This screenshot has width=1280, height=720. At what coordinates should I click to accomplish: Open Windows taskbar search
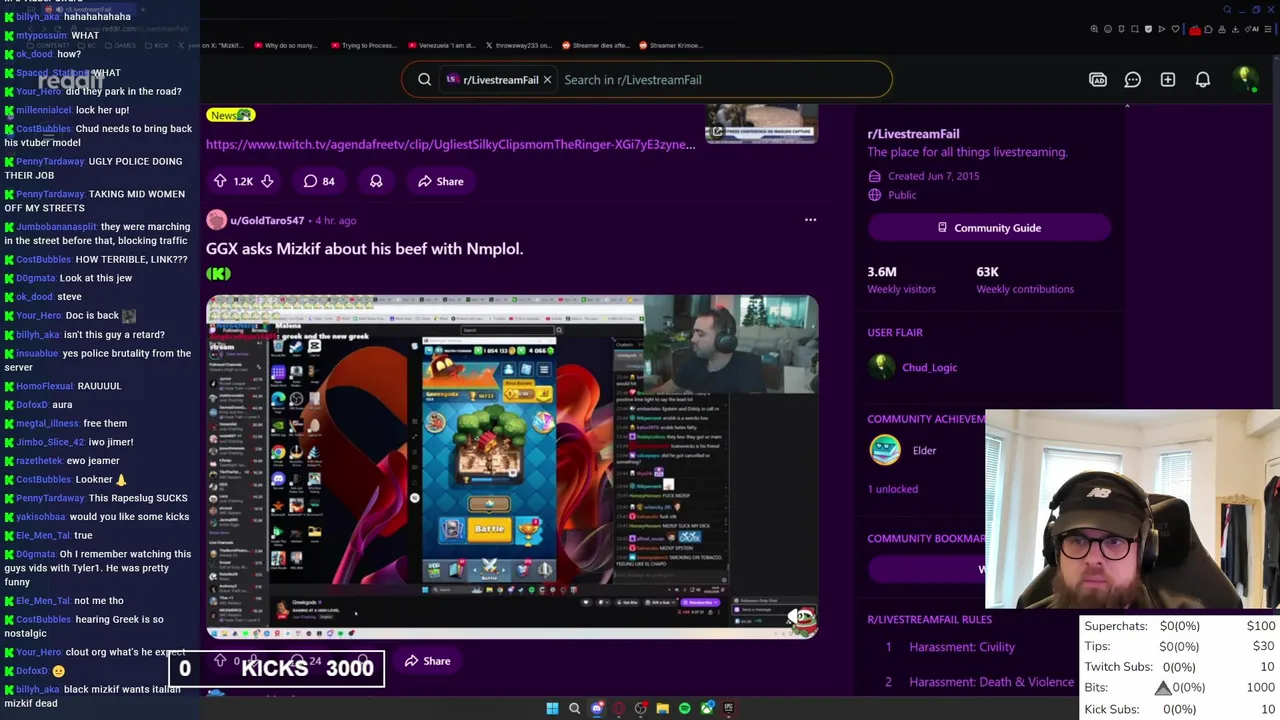574,708
